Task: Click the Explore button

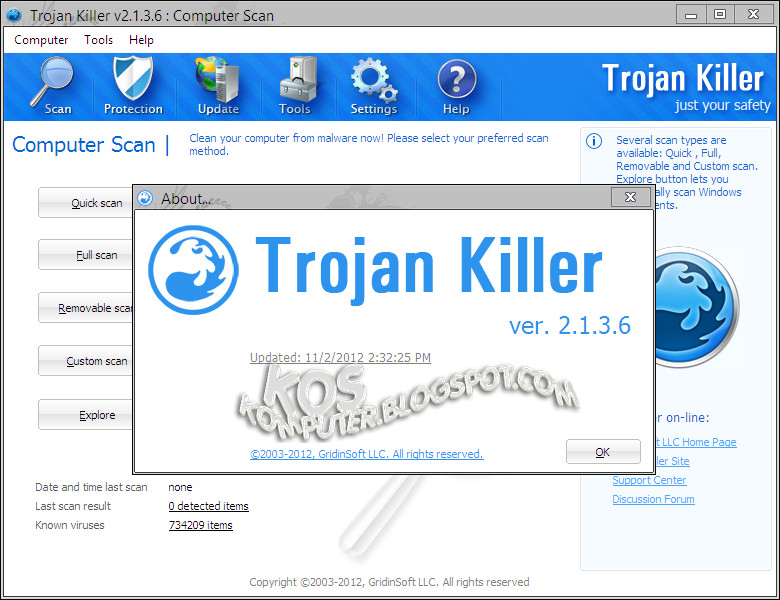Action: tap(86, 414)
